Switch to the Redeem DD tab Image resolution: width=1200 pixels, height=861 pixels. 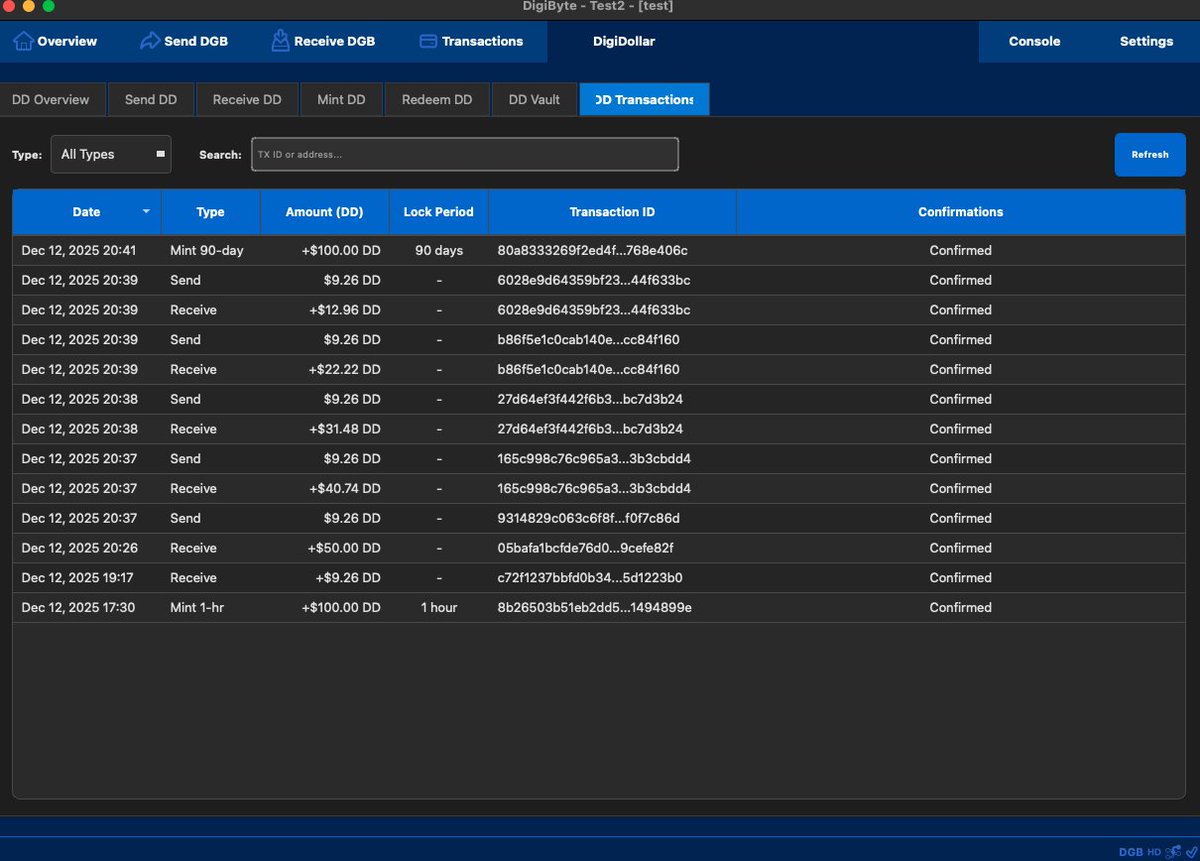[437, 100]
